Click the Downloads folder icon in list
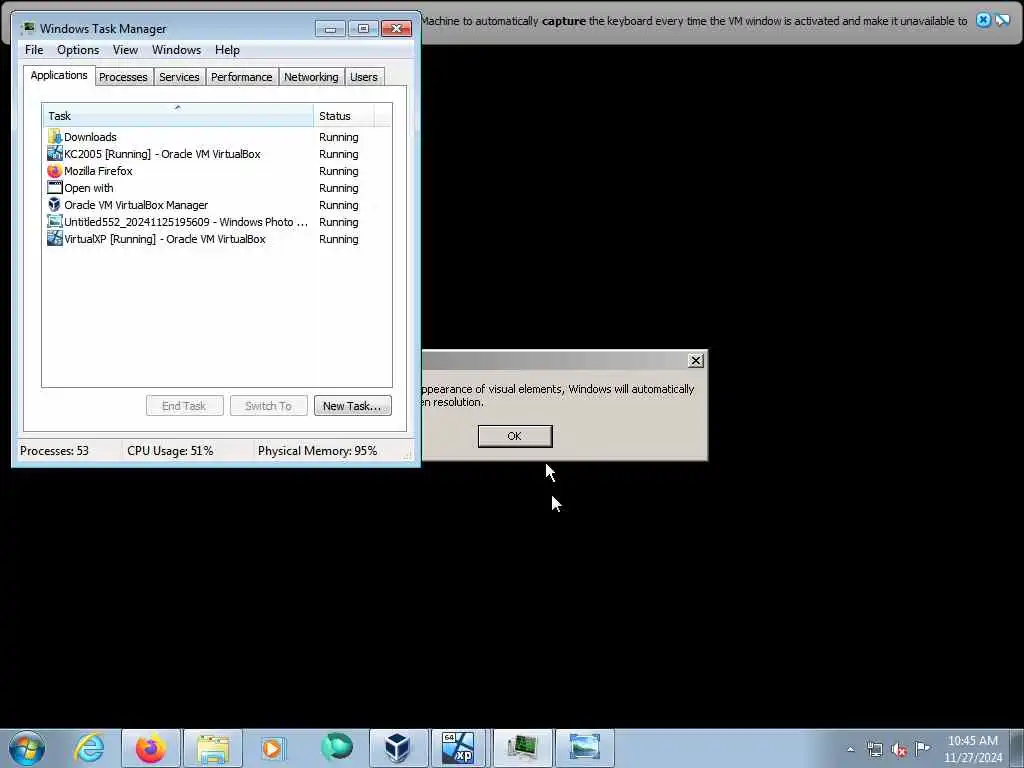Image resolution: width=1024 pixels, height=768 pixels. coord(55,136)
